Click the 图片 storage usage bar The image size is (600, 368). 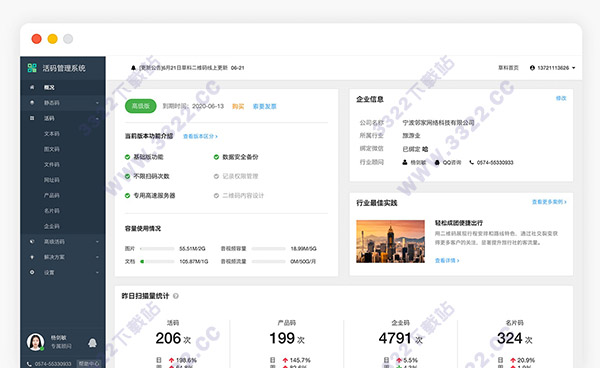pyautogui.click(x=157, y=249)
